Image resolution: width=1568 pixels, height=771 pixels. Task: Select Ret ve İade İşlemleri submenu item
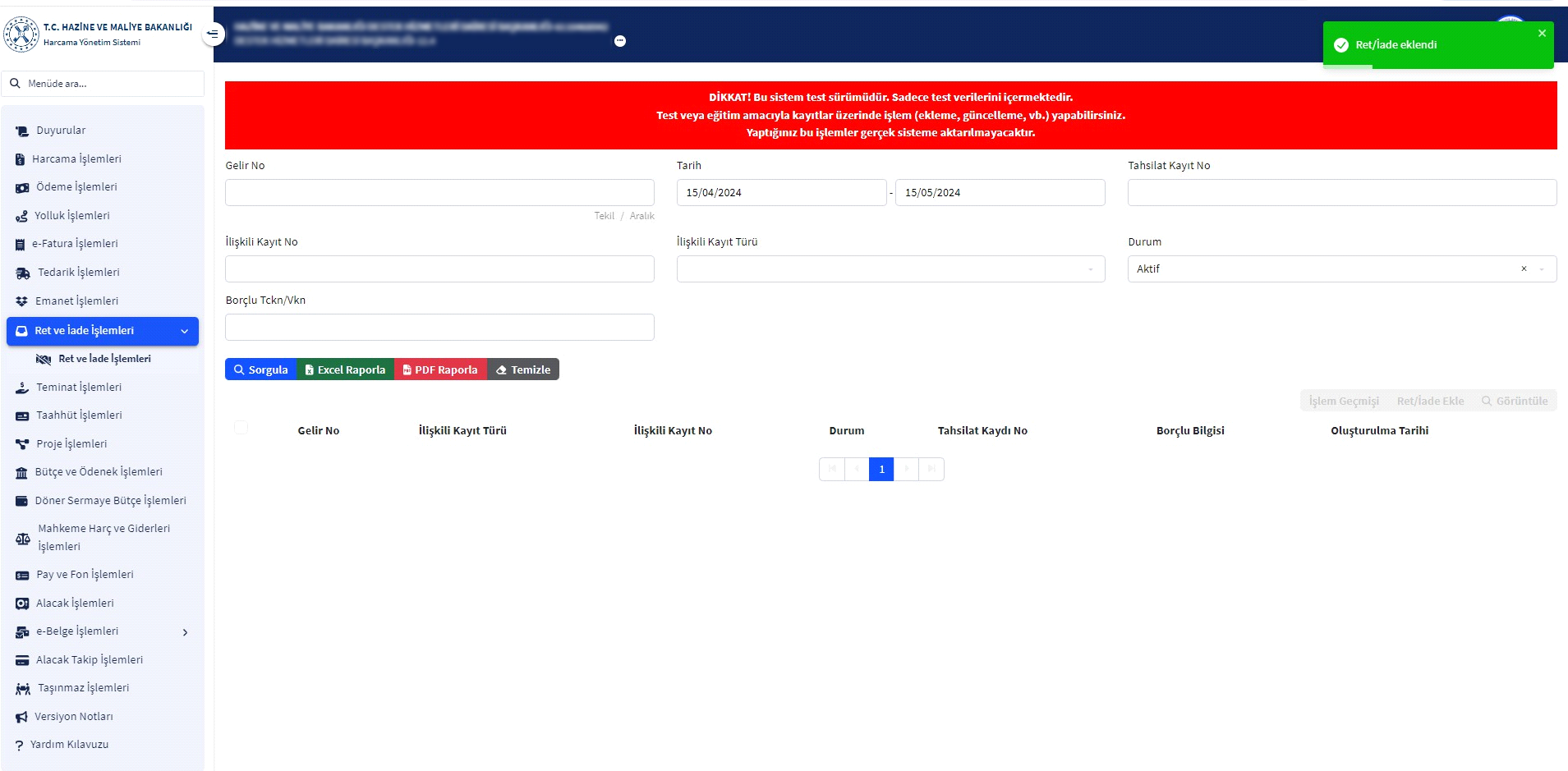104,359
